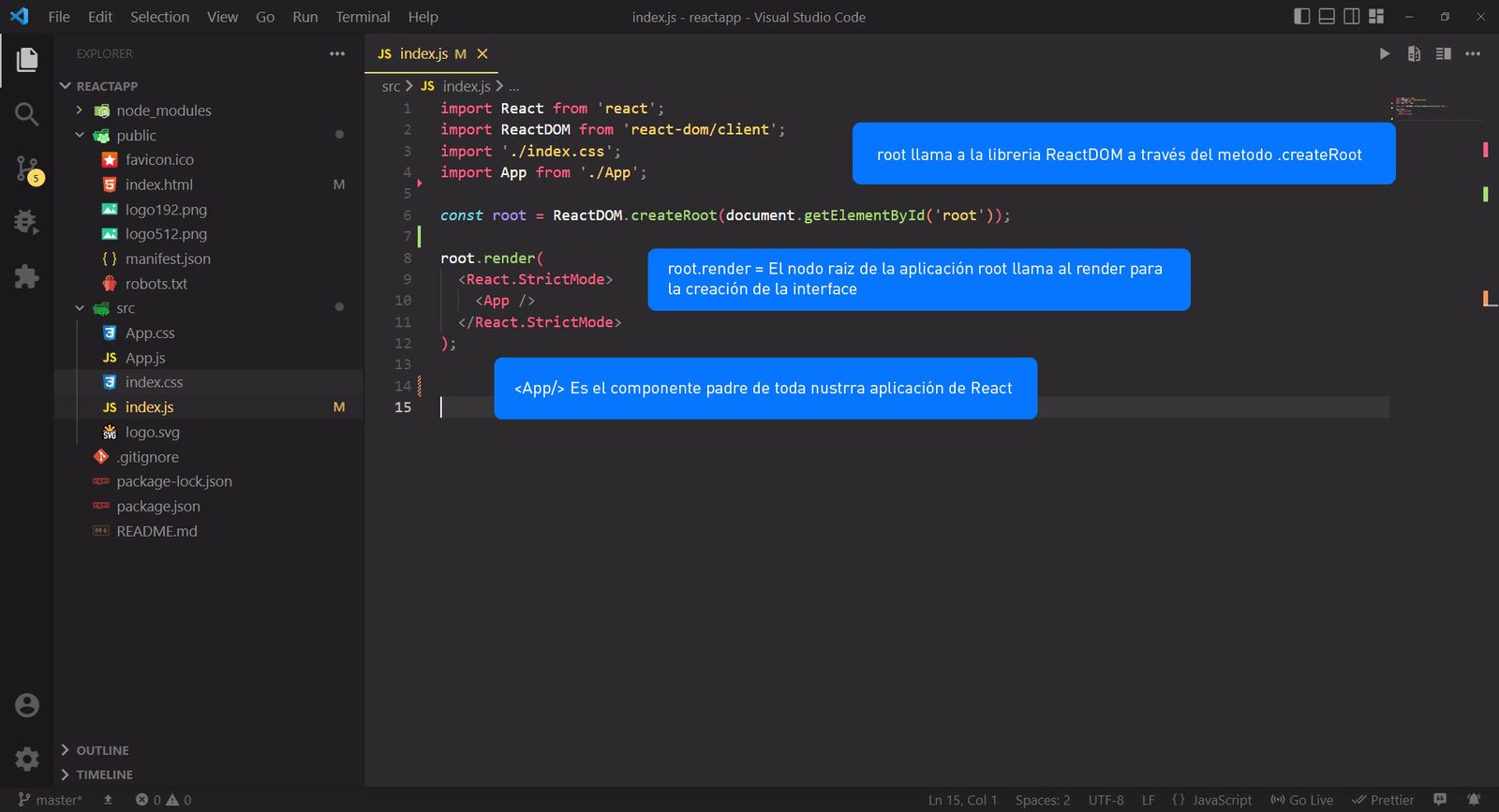1499x812 pixels.
Task: Toggle the Panel layout icon
Action: (1327, 17)
